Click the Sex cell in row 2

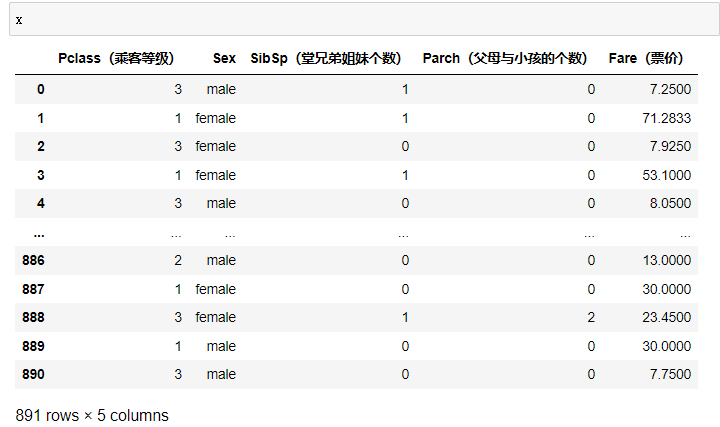click(x=216, y=147)
